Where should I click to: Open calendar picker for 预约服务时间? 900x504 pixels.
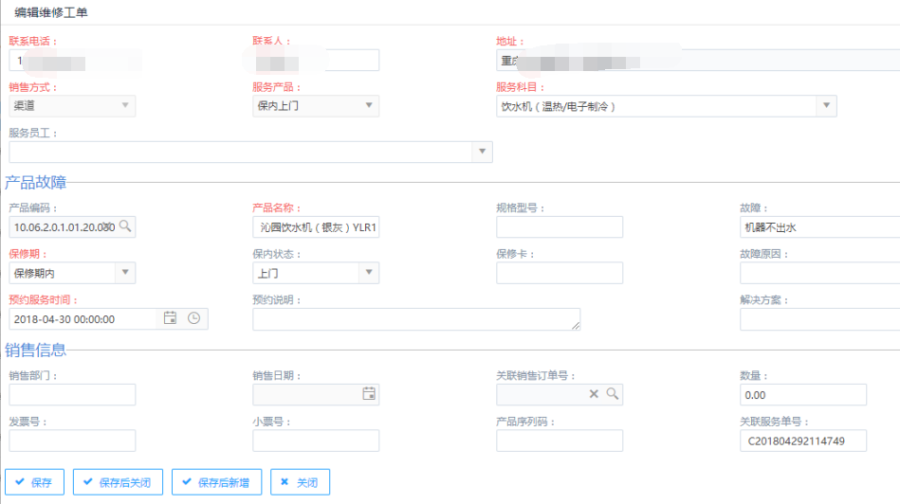[170, 319]
